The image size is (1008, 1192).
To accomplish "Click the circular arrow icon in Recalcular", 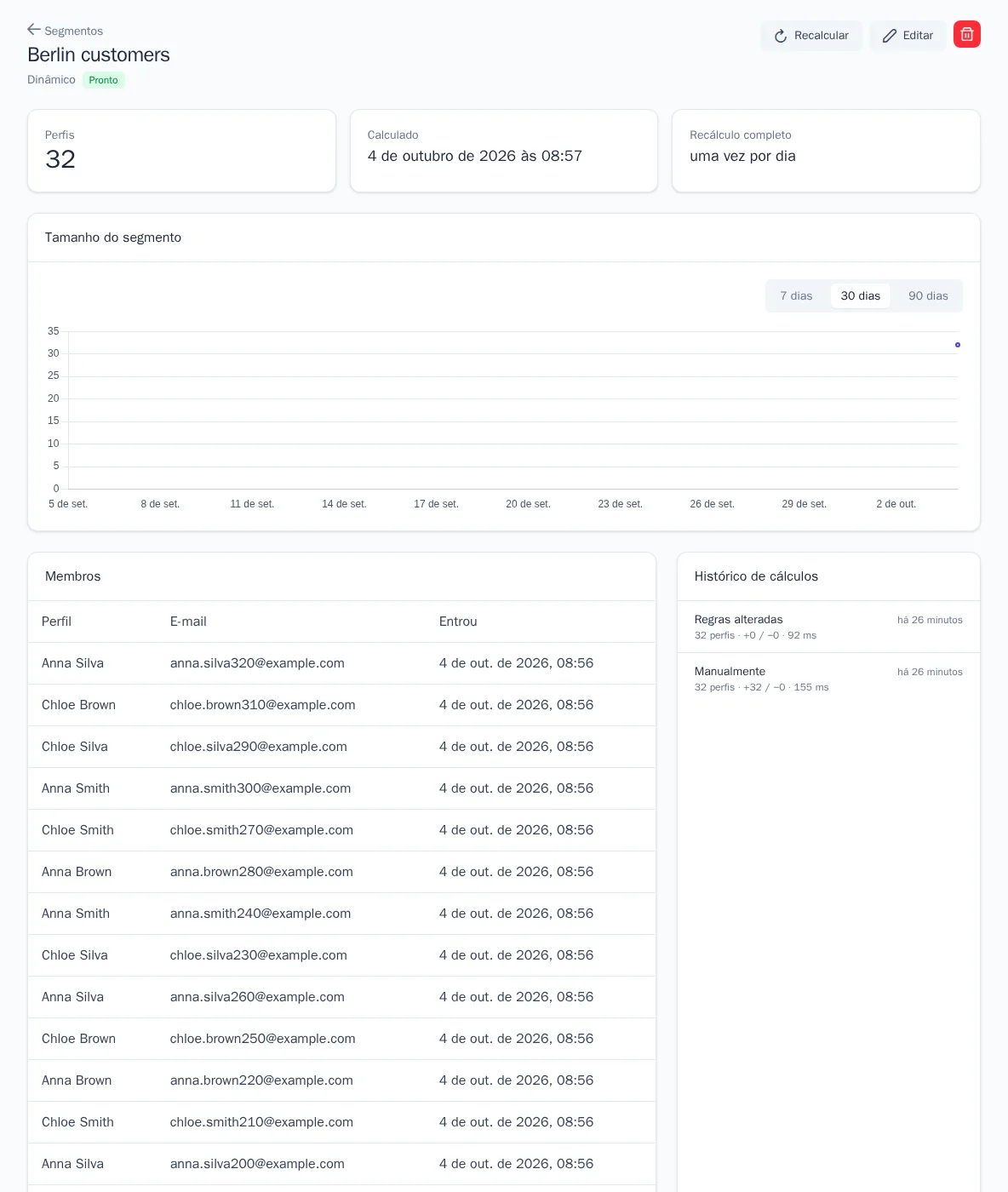I will point(781,36).
